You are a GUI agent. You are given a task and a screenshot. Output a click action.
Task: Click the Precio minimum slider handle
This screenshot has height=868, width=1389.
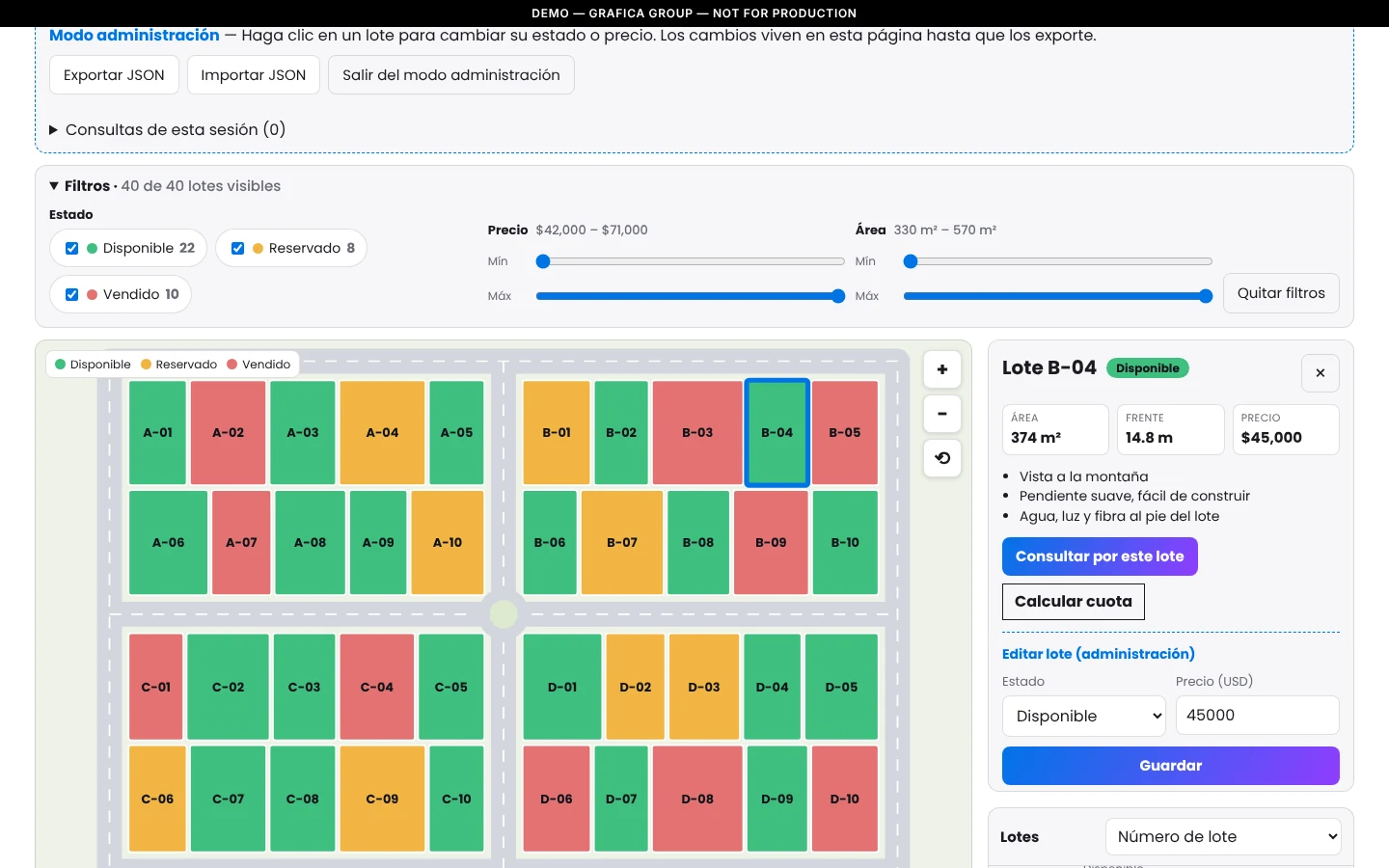(x=543, y=261)
